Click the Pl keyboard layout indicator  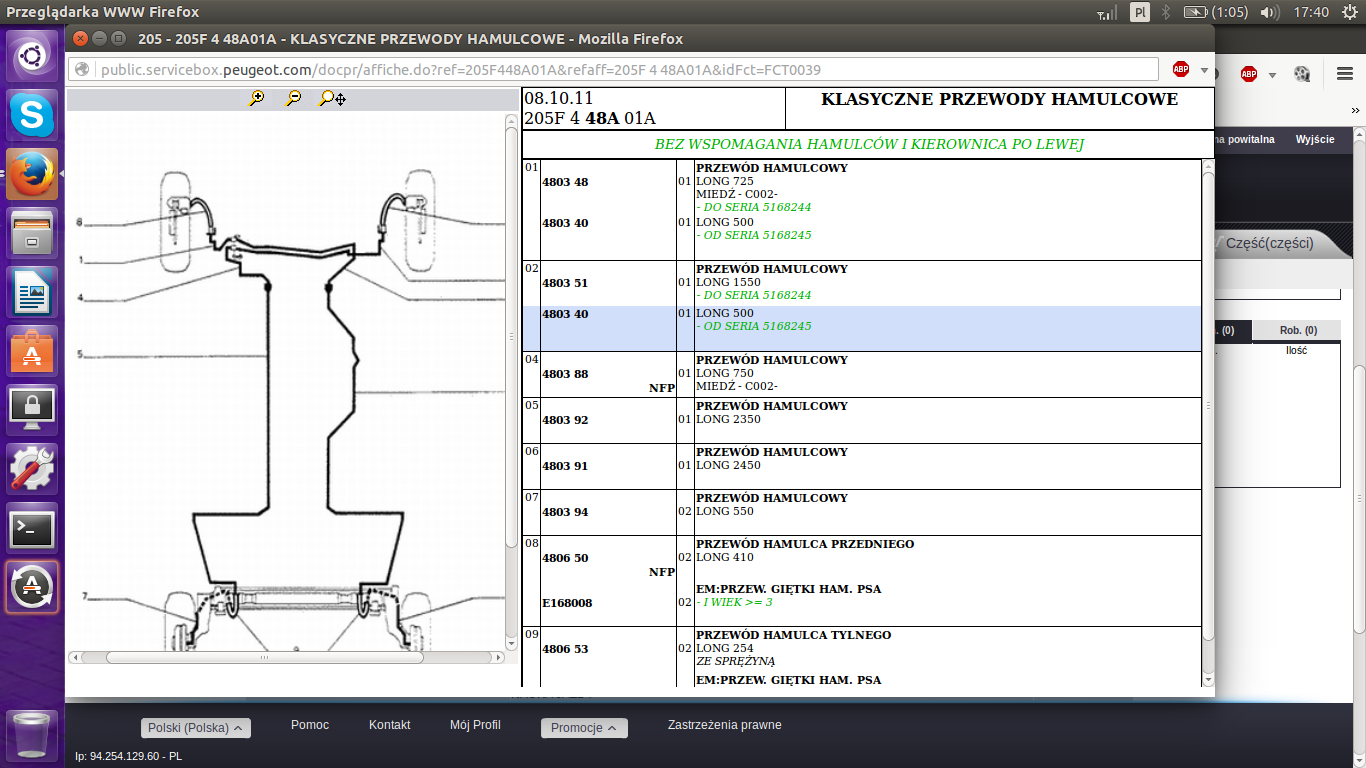point(1140,12)
